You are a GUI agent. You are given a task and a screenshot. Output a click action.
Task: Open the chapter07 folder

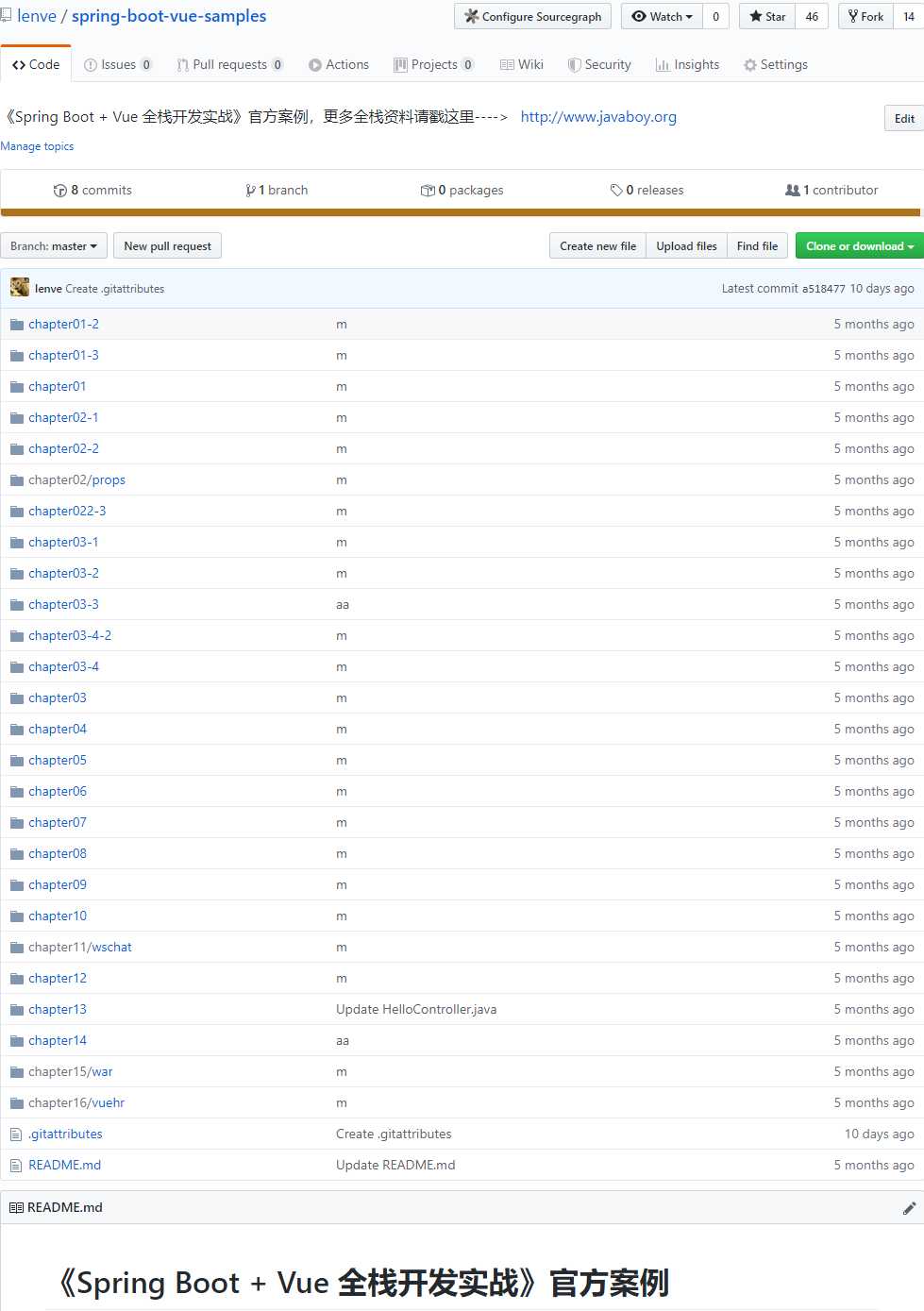(58, 822)
